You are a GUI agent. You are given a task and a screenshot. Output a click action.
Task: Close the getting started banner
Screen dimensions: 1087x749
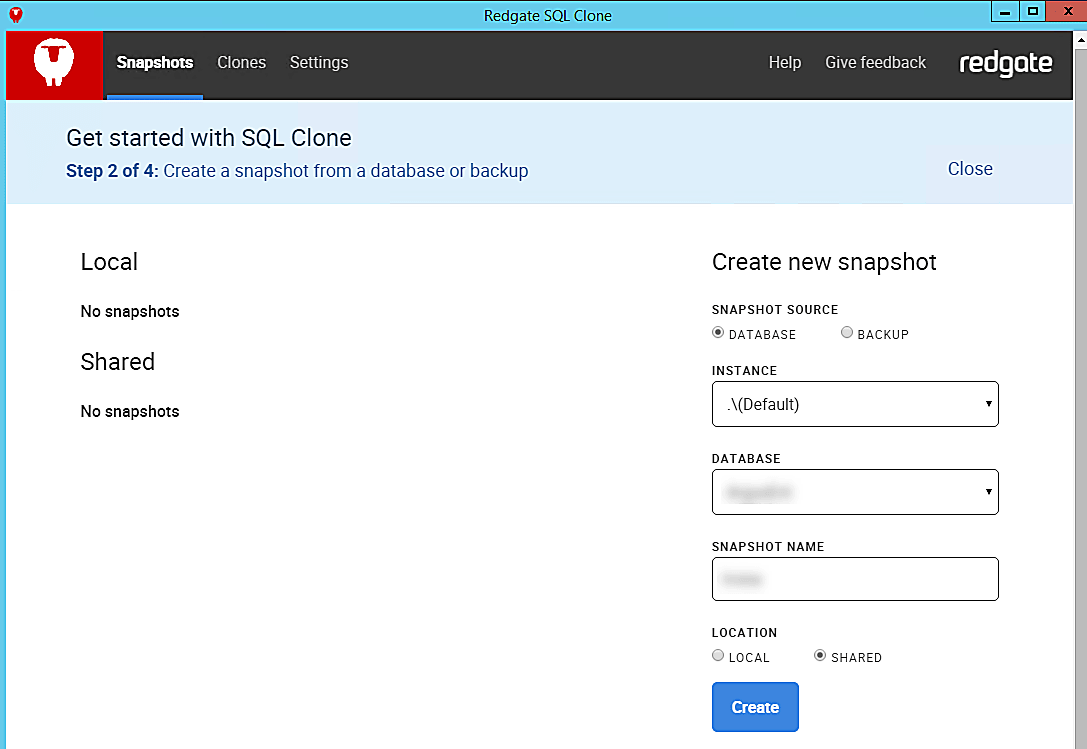click(969, 168)
